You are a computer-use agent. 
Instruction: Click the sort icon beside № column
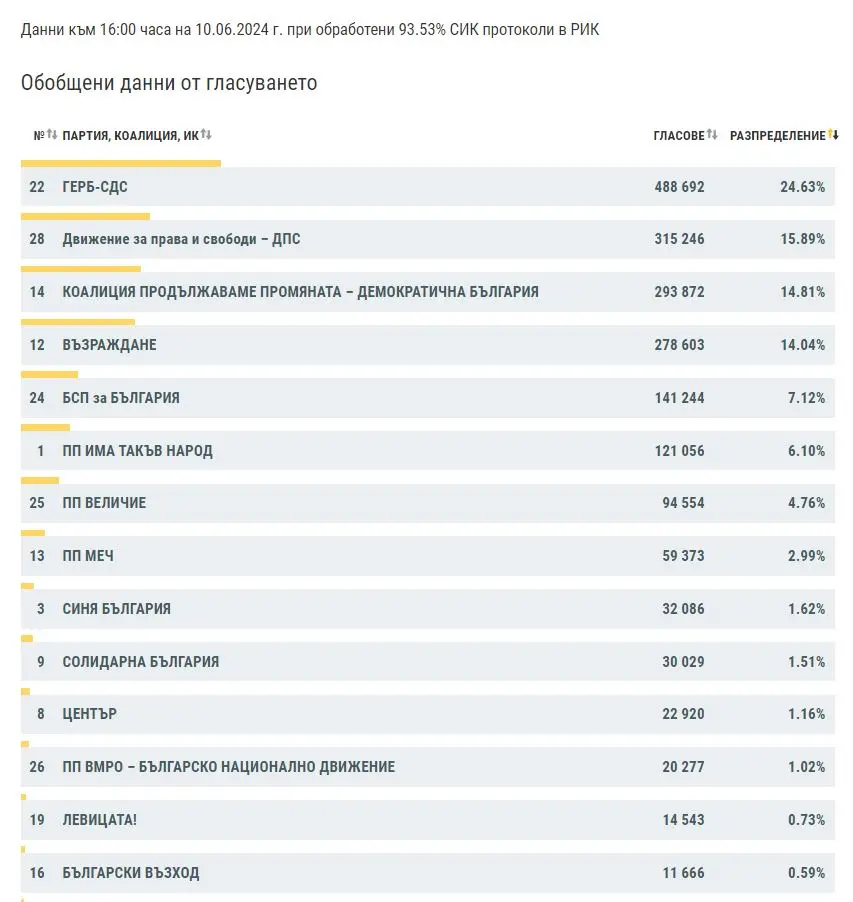pyautogui.click(x=52, y=135)
